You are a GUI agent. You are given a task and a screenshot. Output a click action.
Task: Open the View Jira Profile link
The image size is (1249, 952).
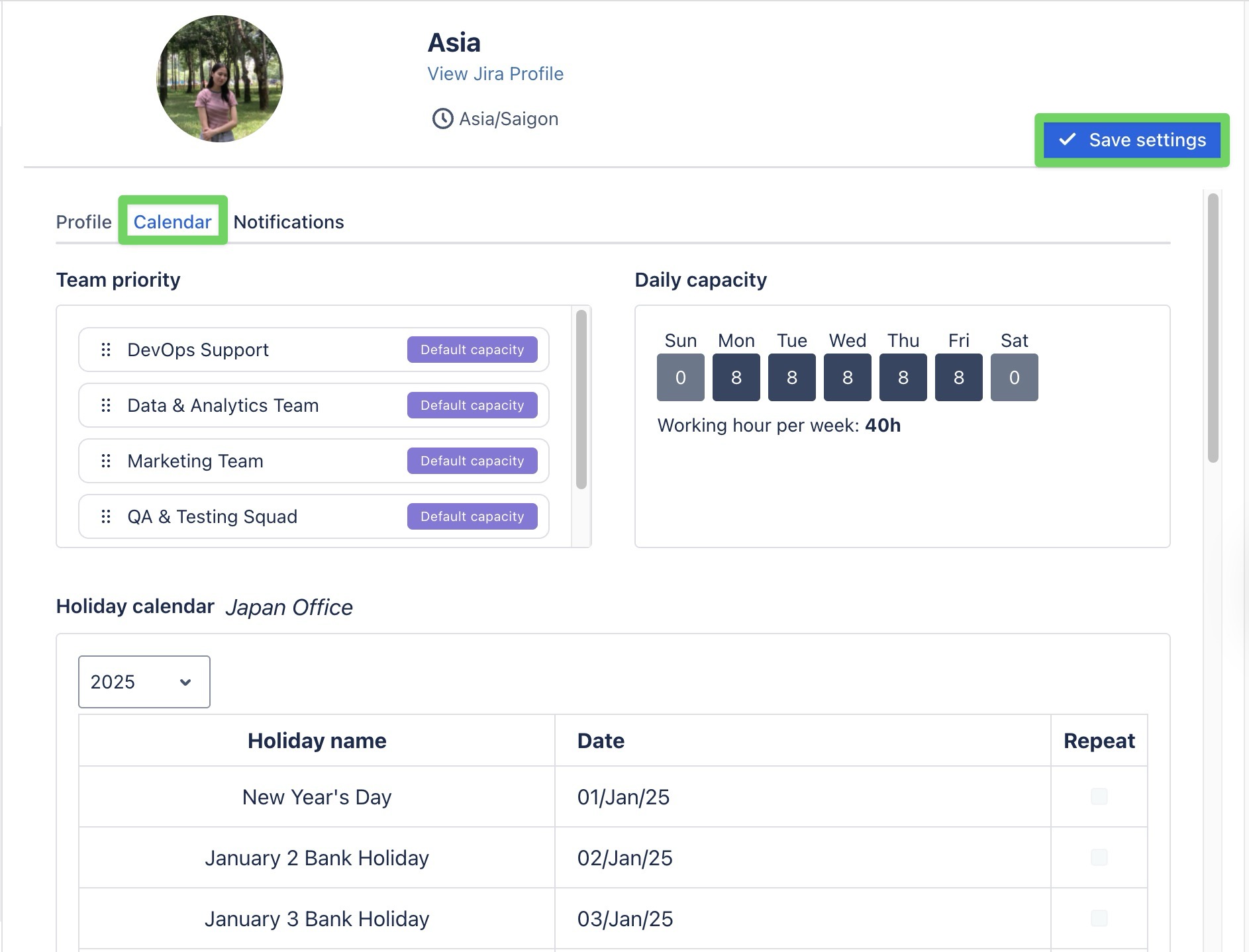495,74
